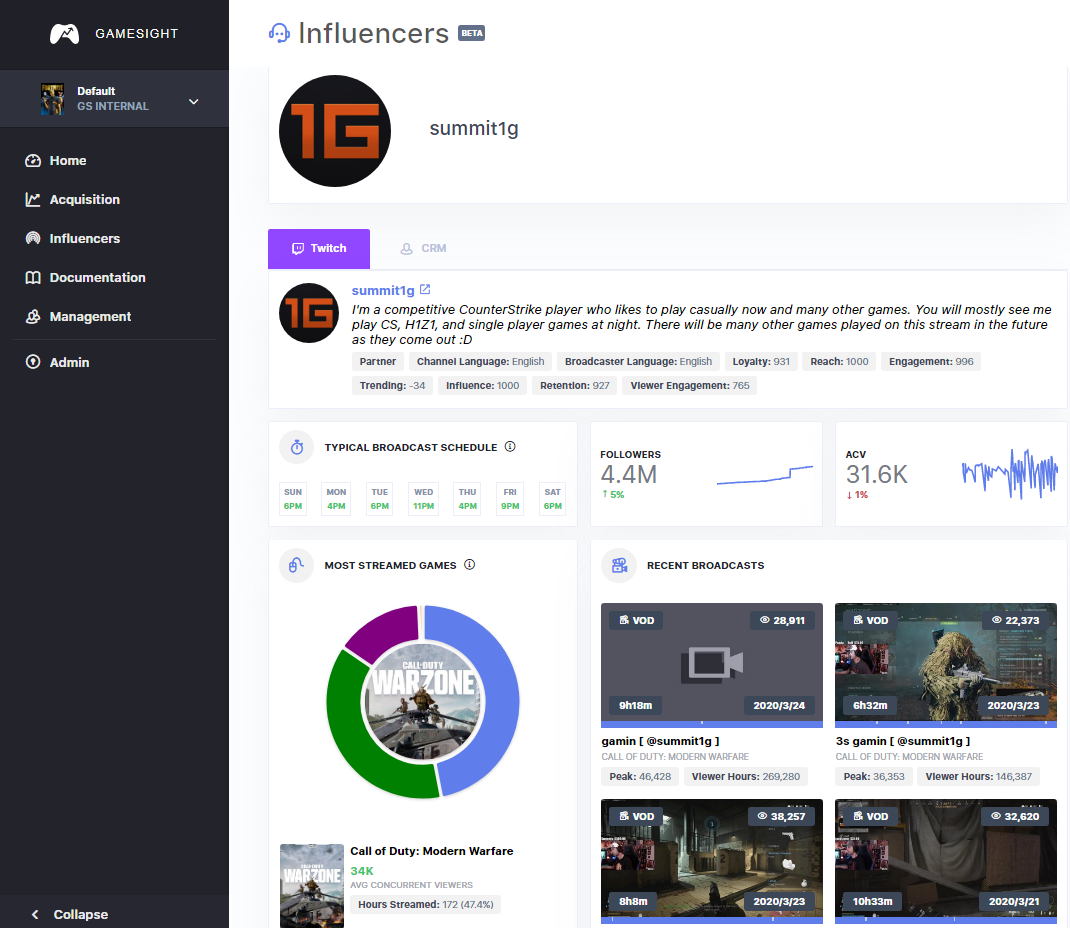Click the CRM person icon

tap(406, 248)
